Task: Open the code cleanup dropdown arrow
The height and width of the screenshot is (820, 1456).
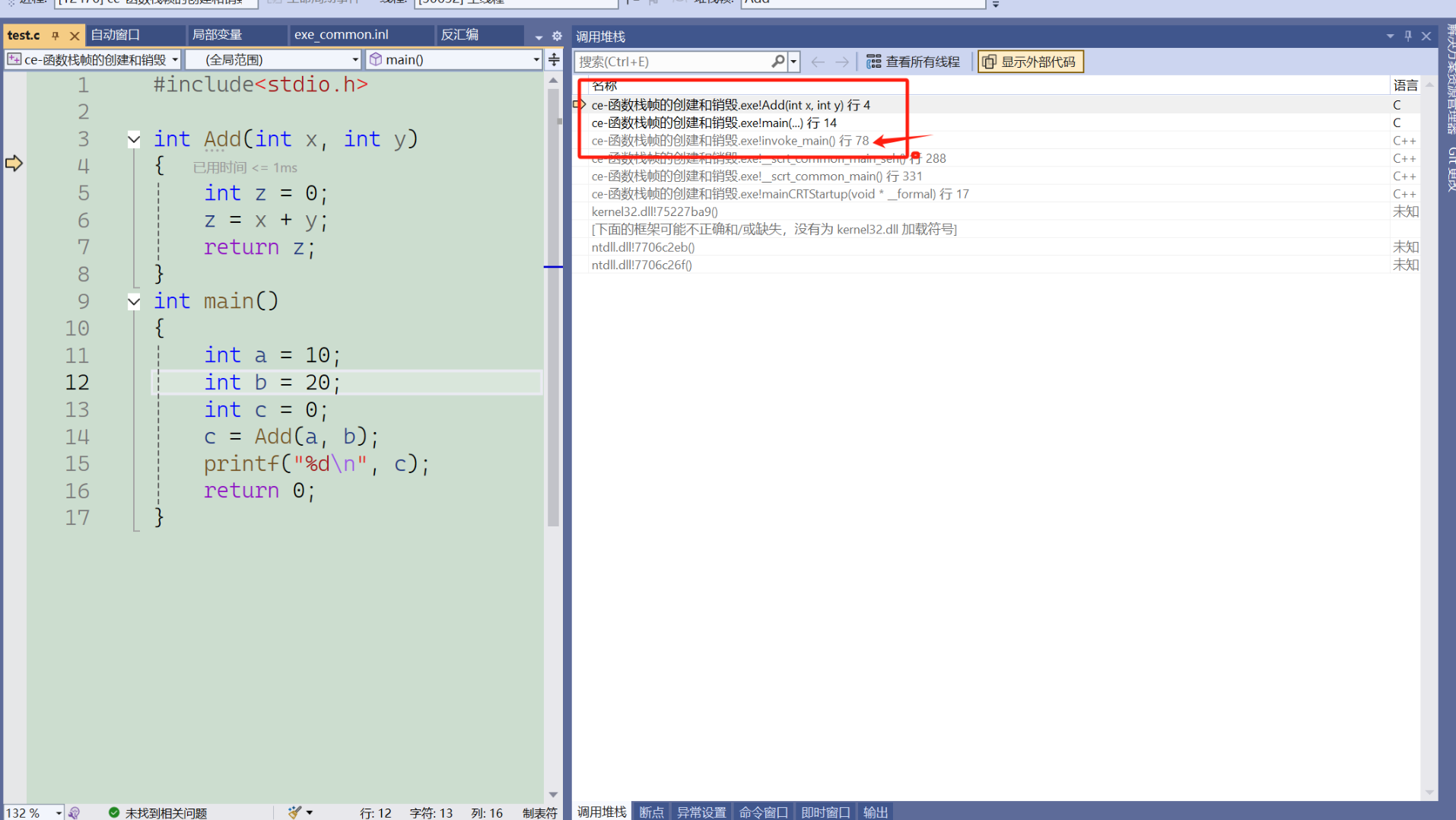Action: tap(310, 812)
